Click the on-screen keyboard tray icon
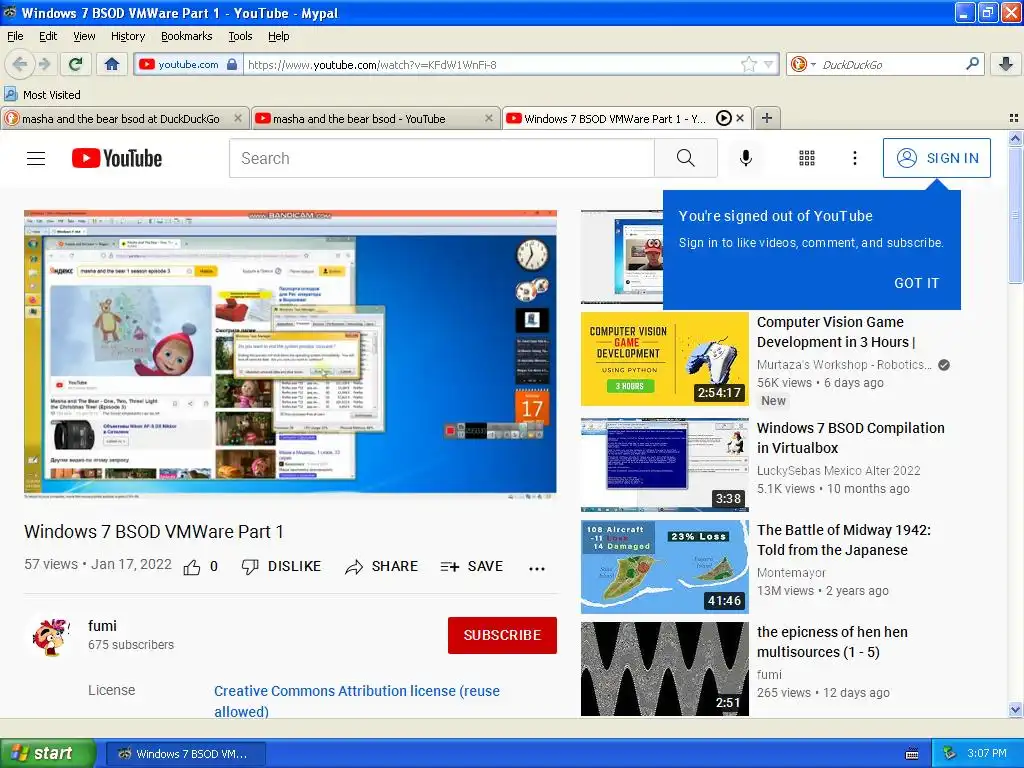 [912, 754]
